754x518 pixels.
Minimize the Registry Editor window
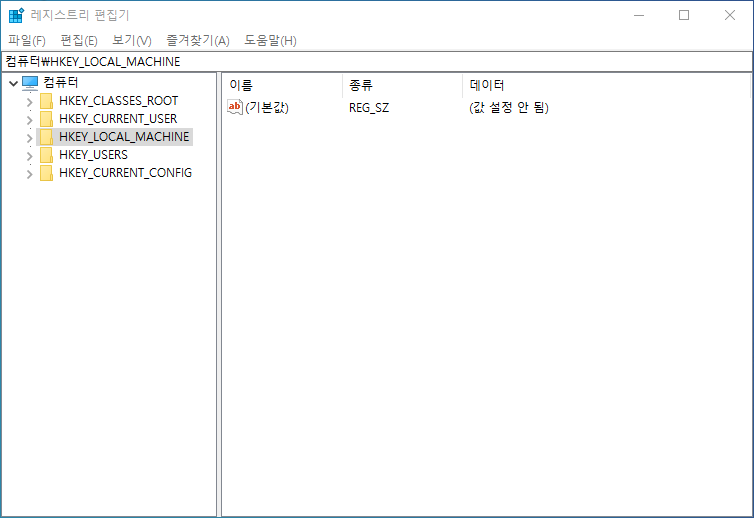(639, 15)
